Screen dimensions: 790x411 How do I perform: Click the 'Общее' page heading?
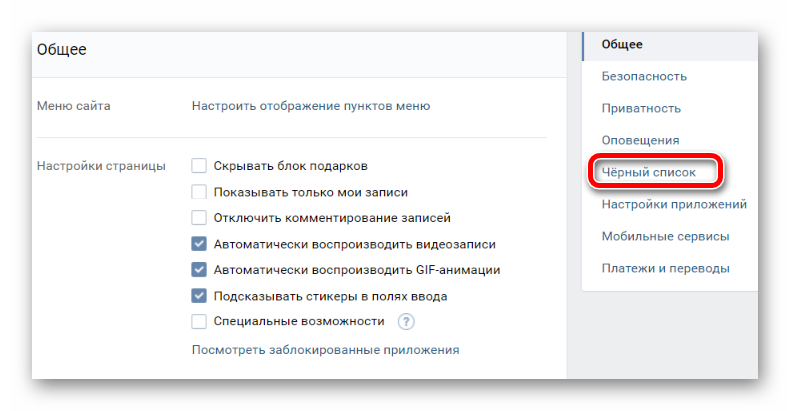(62, 50)
